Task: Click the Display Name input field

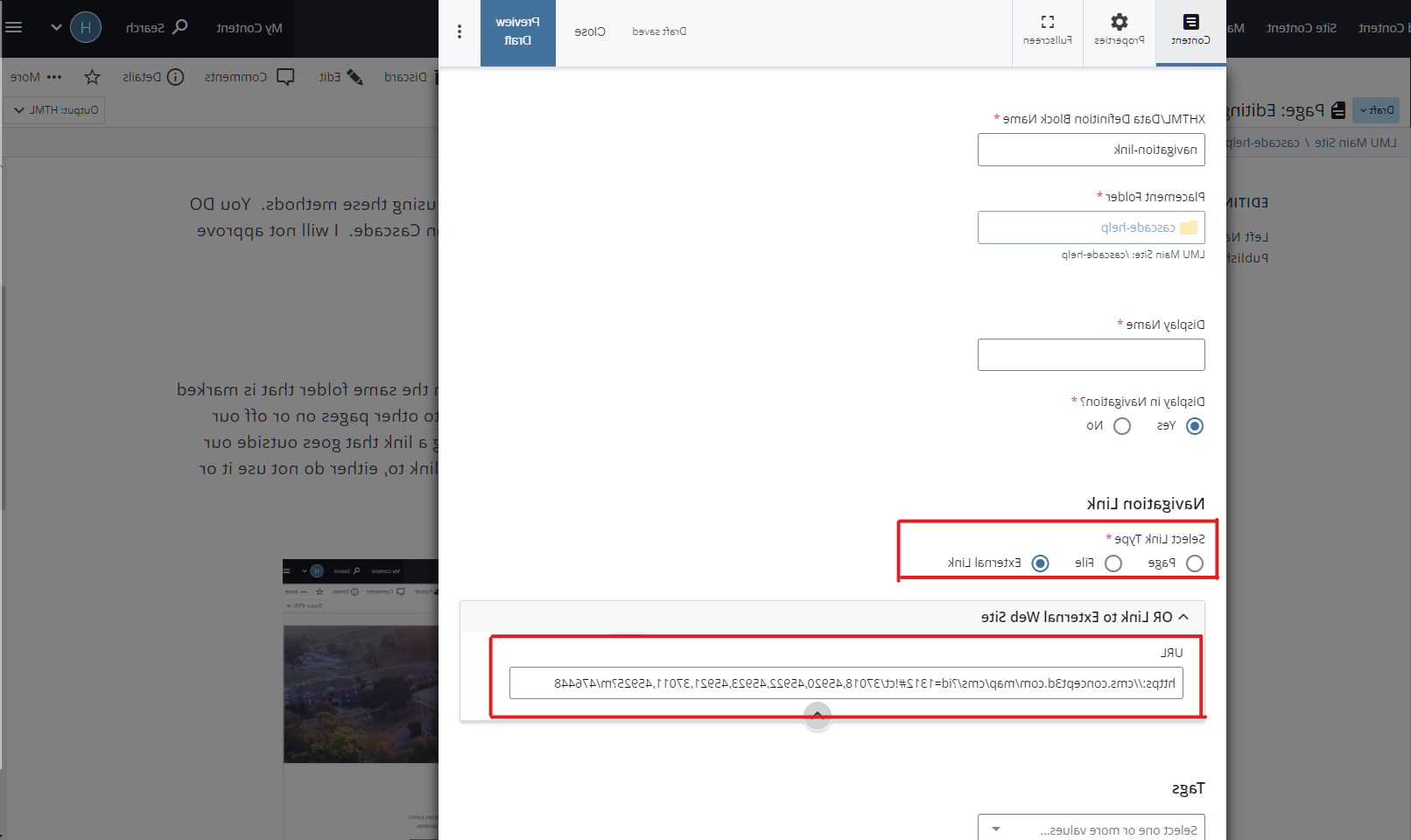Action: tap(1092, 355)
